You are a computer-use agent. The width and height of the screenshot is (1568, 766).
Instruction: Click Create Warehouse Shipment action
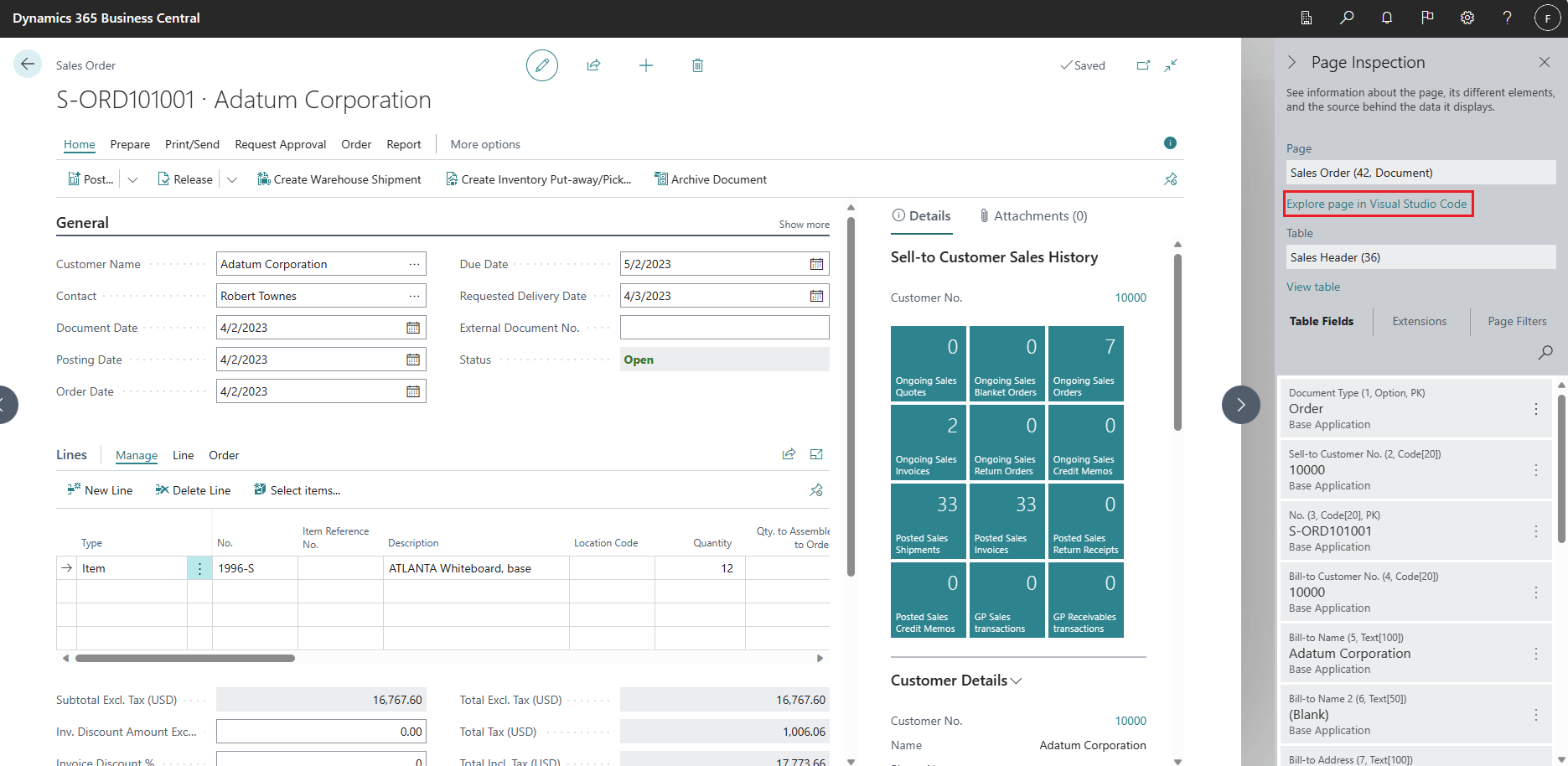click(x=339, y=179)
